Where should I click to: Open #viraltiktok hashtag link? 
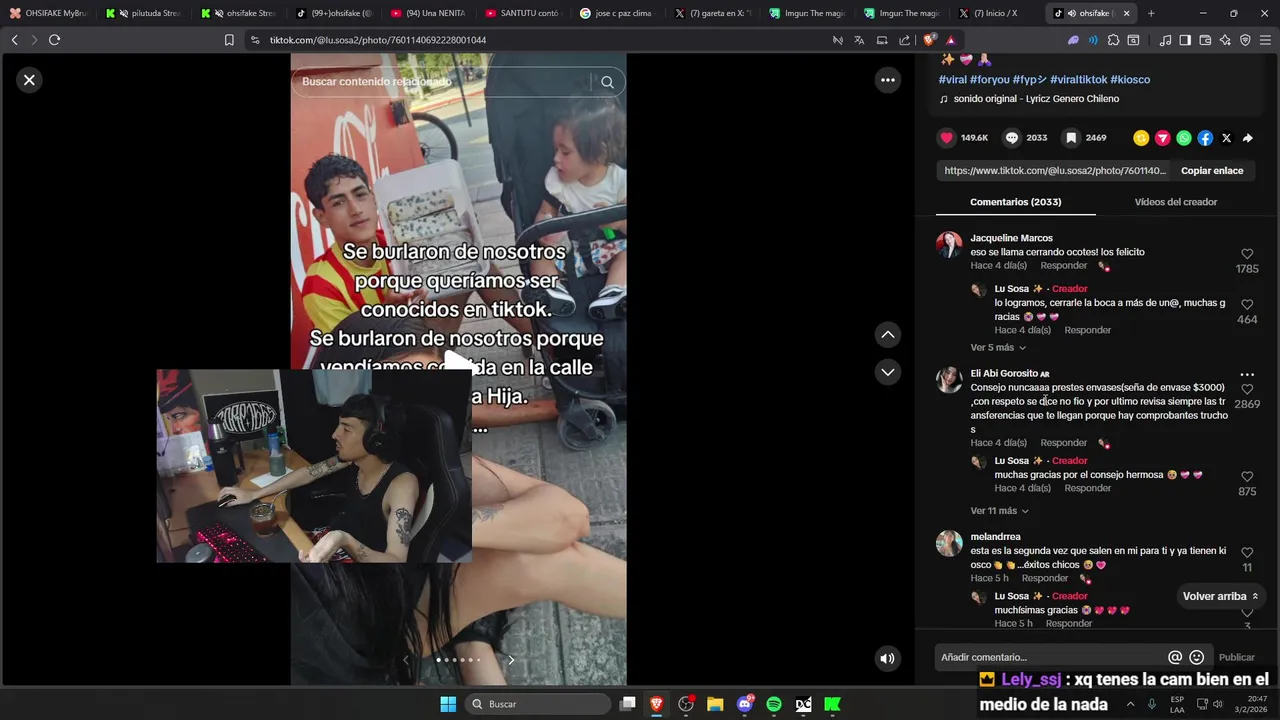[x=1078, y=79]
